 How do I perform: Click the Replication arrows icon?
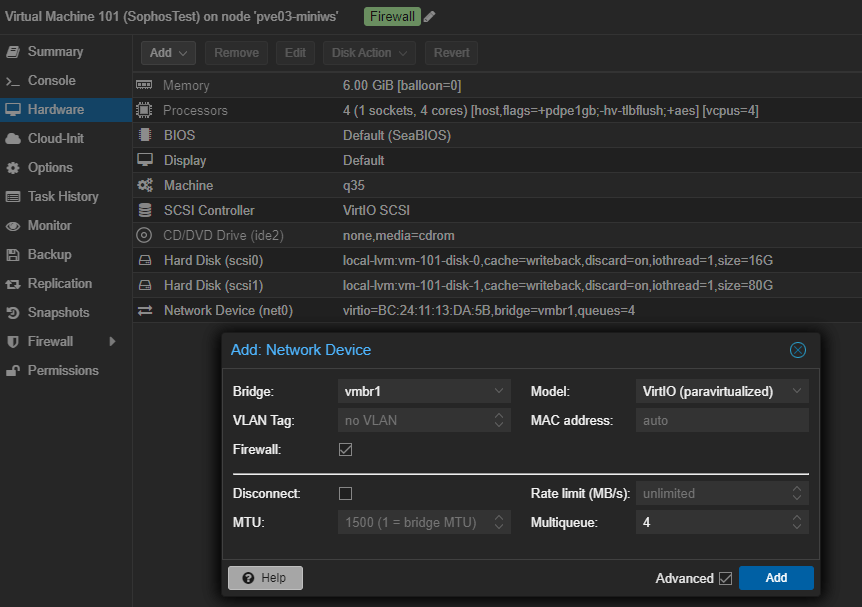click(x=13, y=284)
